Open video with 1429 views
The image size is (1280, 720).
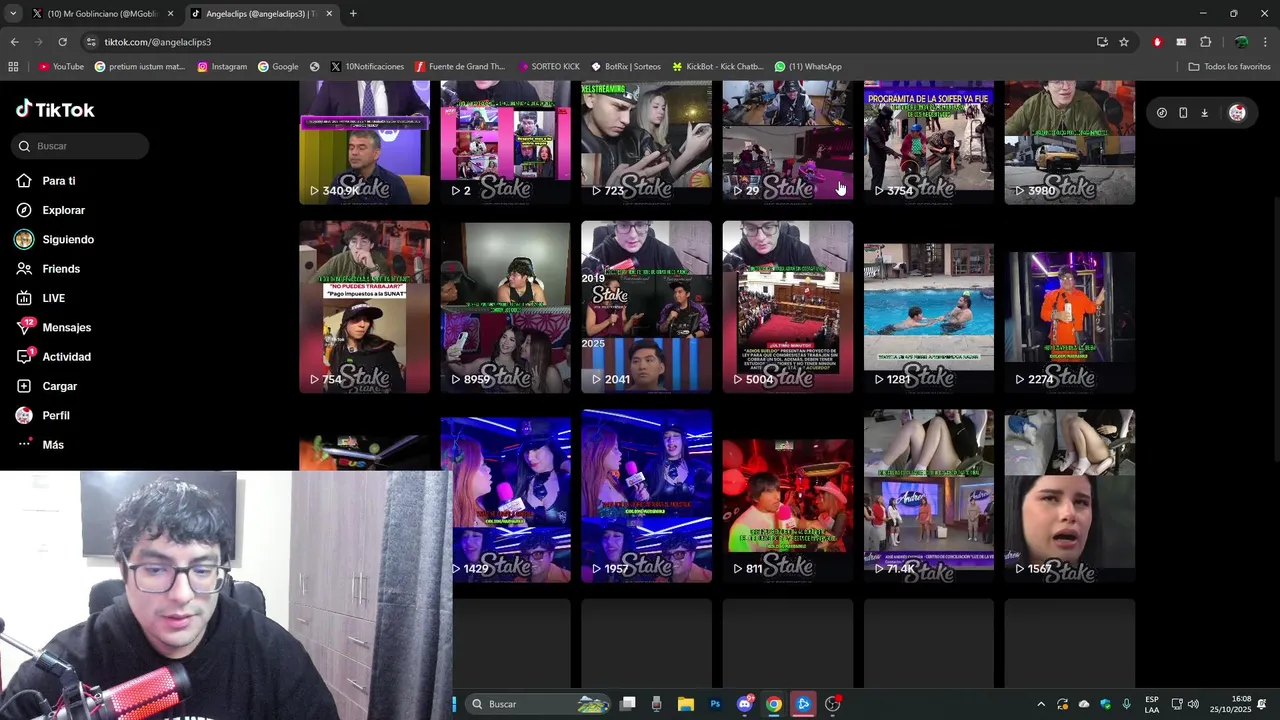coord(505,496)
